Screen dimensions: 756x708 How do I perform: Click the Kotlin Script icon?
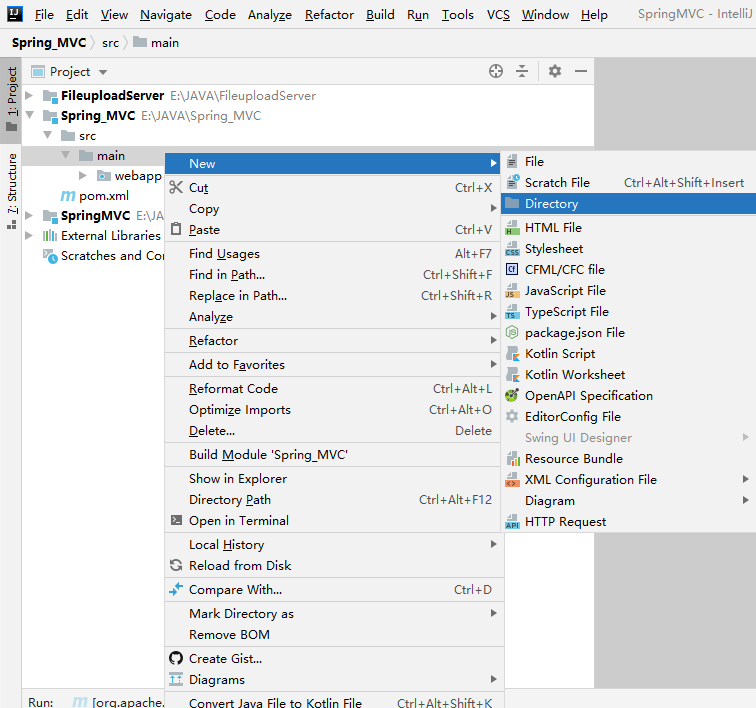click(512, 354)
